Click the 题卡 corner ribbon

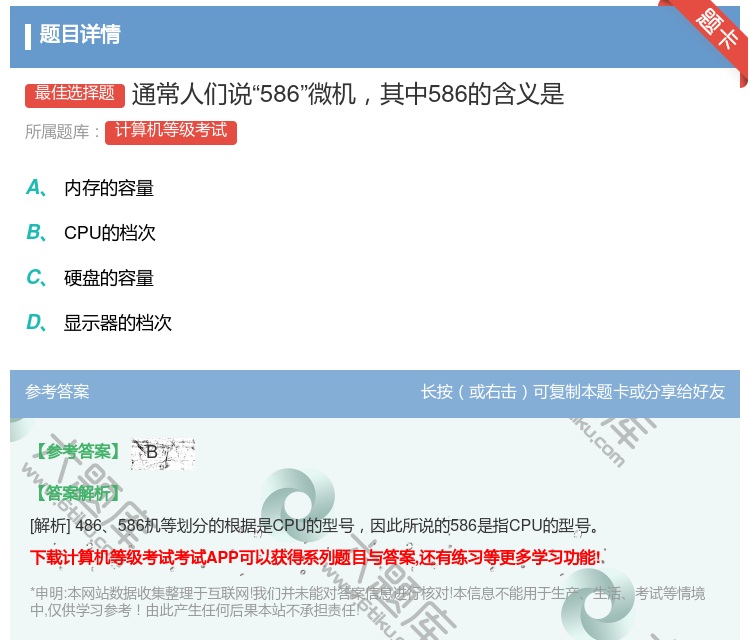point(716,29)
